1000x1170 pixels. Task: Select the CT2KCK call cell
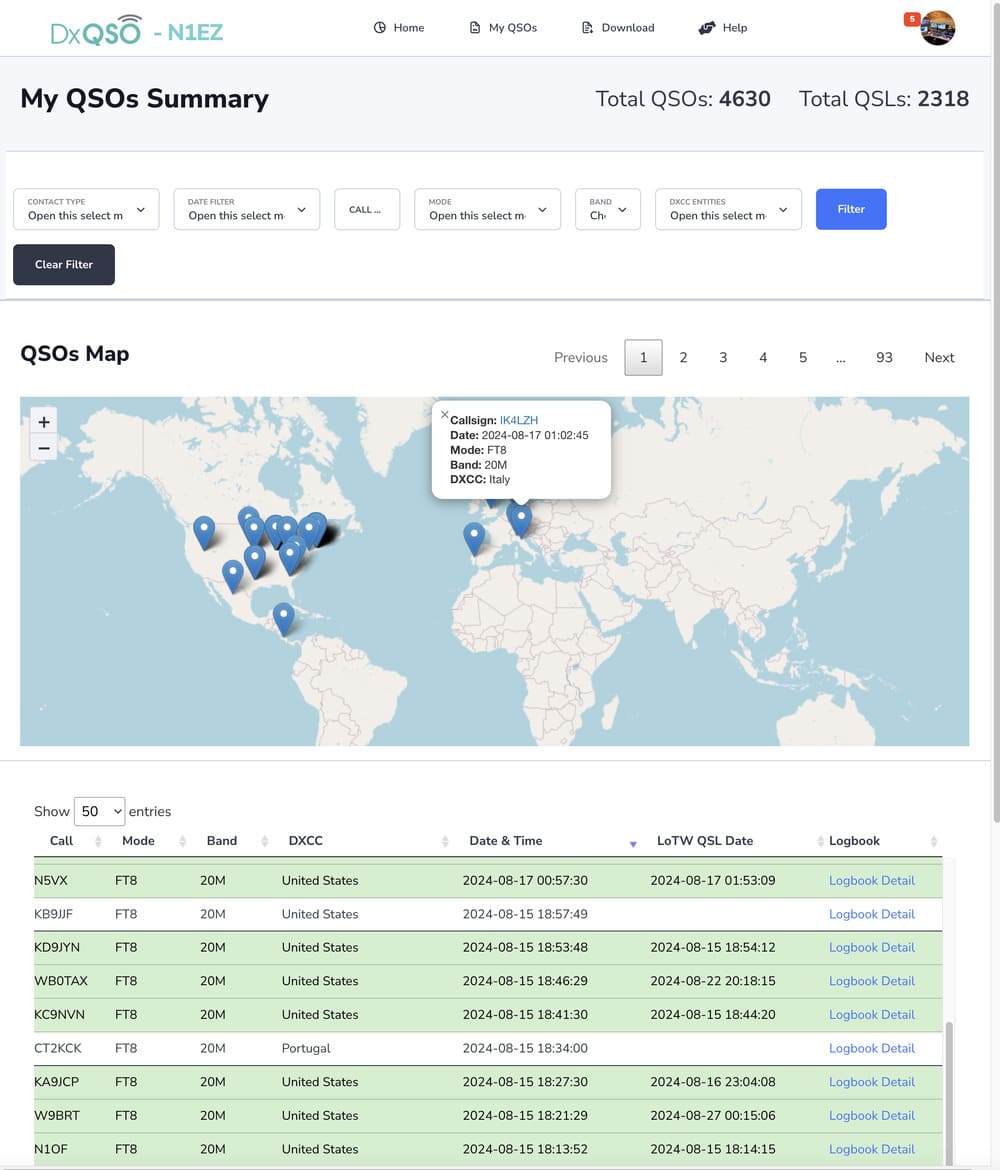point(57,1048)
